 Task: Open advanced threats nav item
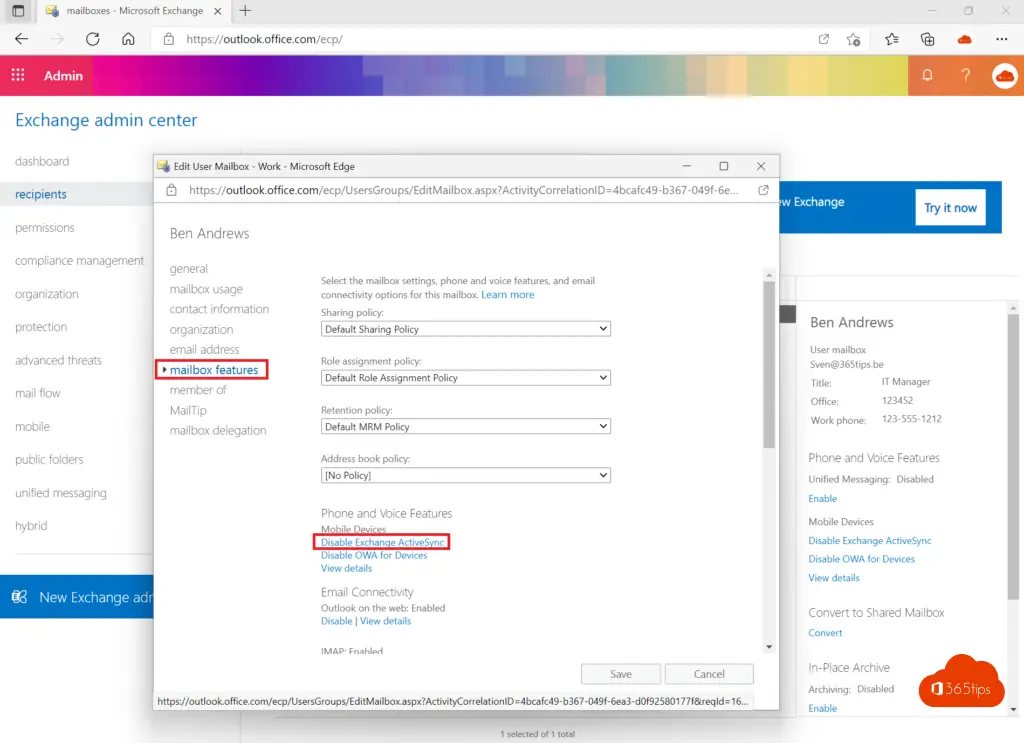coord(58,360)
